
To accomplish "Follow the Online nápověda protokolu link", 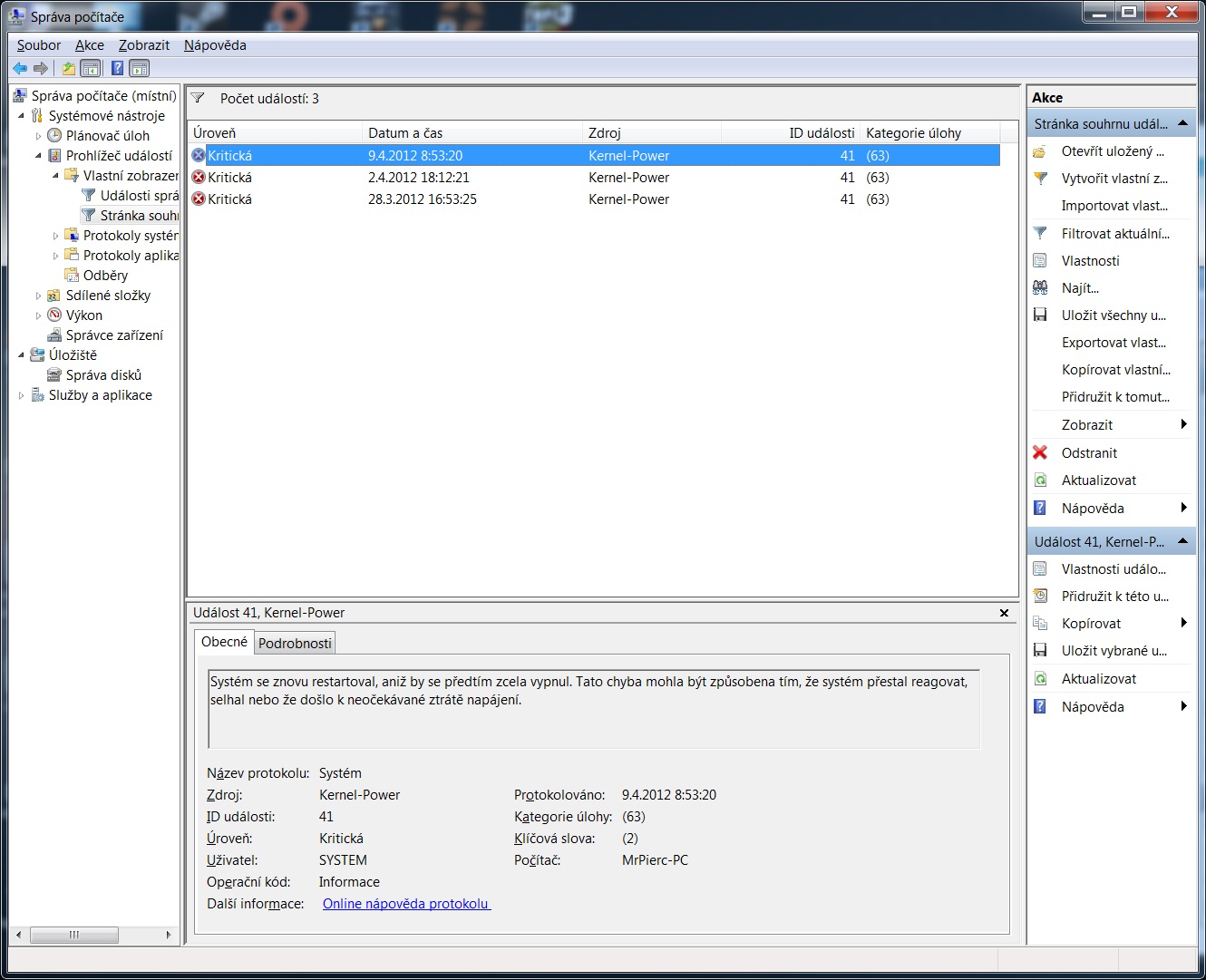I will tap(406, 904).
